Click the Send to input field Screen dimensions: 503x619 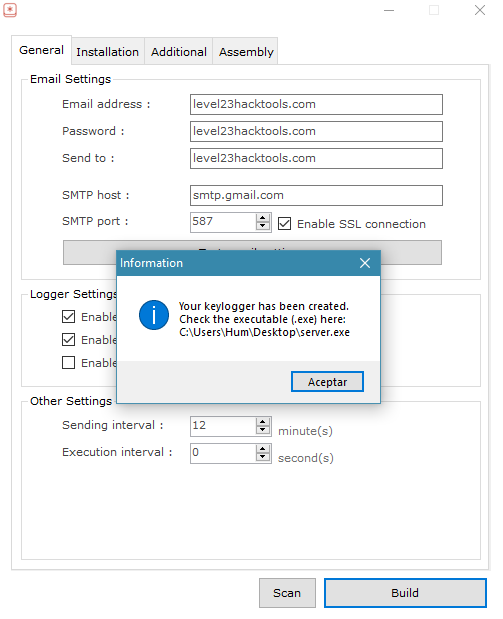[x=316, y=158]
